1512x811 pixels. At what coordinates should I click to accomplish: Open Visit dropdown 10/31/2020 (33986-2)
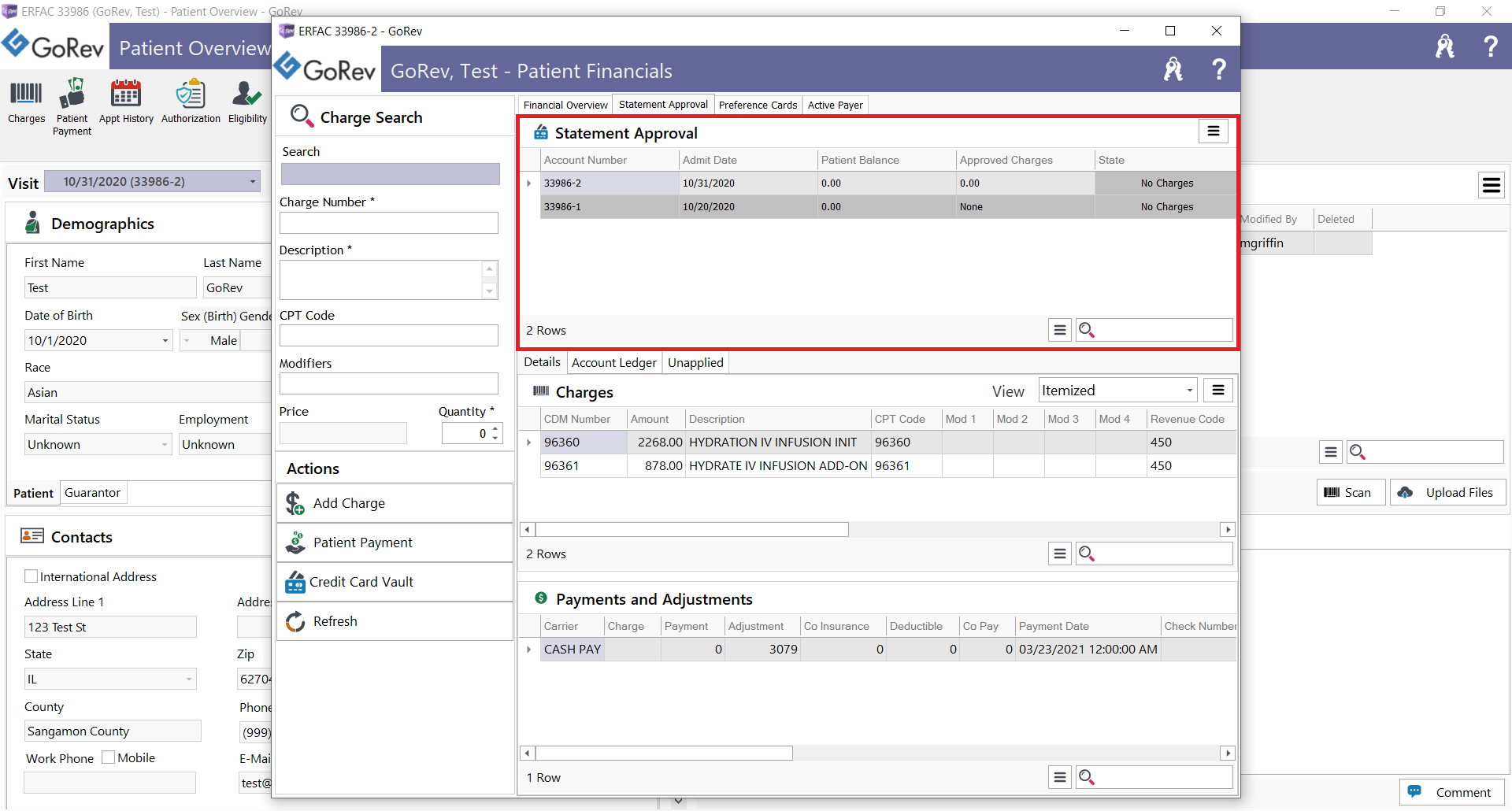pos(152,181)
